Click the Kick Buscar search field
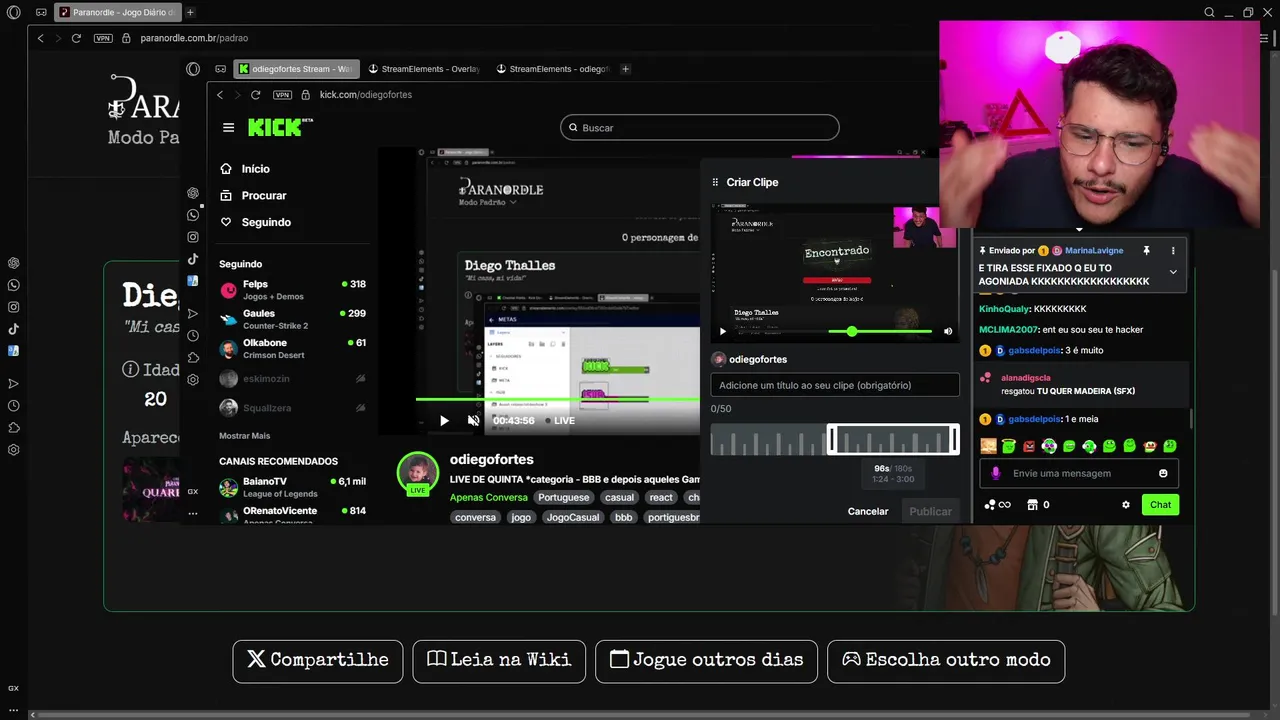 700,127
